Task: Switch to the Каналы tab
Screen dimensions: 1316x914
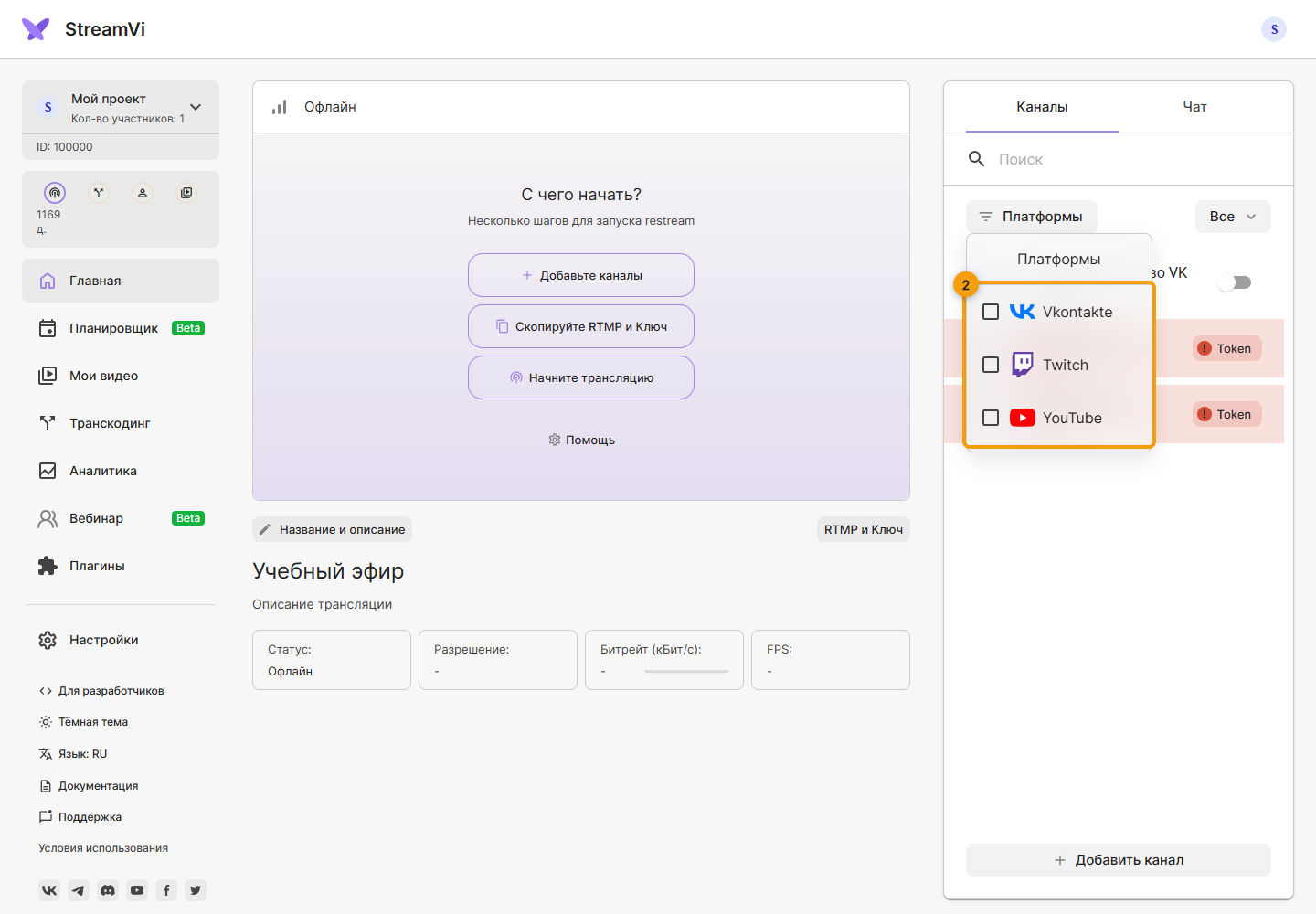Action: (1042, 107)
